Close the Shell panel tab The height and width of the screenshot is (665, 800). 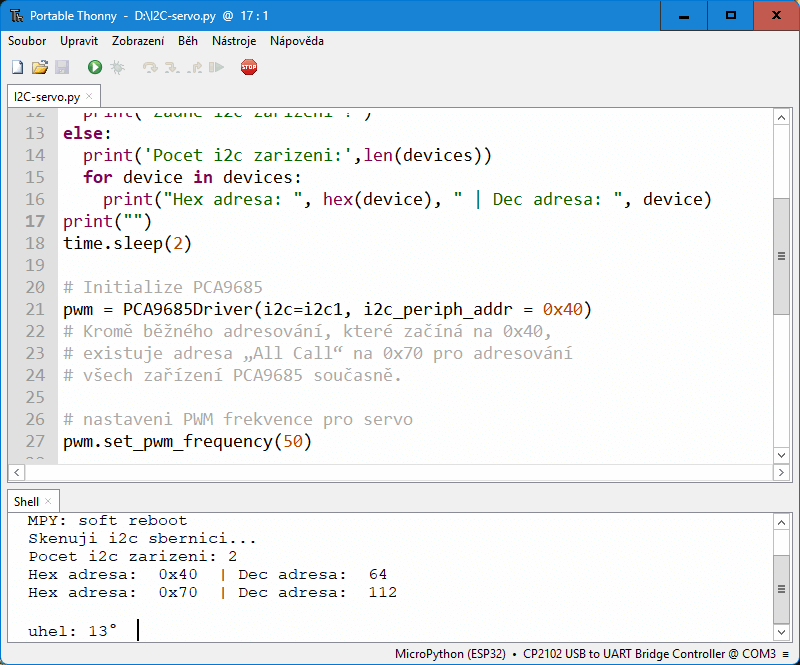click(48, 501)
